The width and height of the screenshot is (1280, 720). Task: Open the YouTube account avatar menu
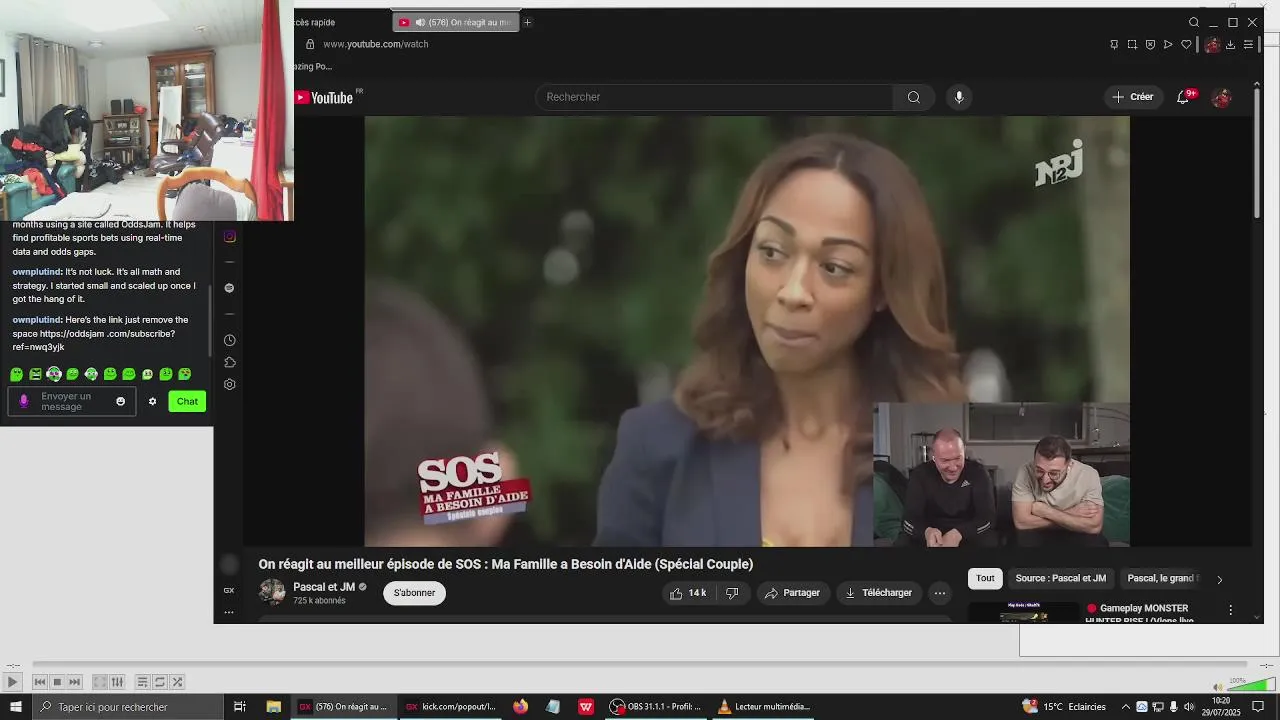tap(1221, 97)
